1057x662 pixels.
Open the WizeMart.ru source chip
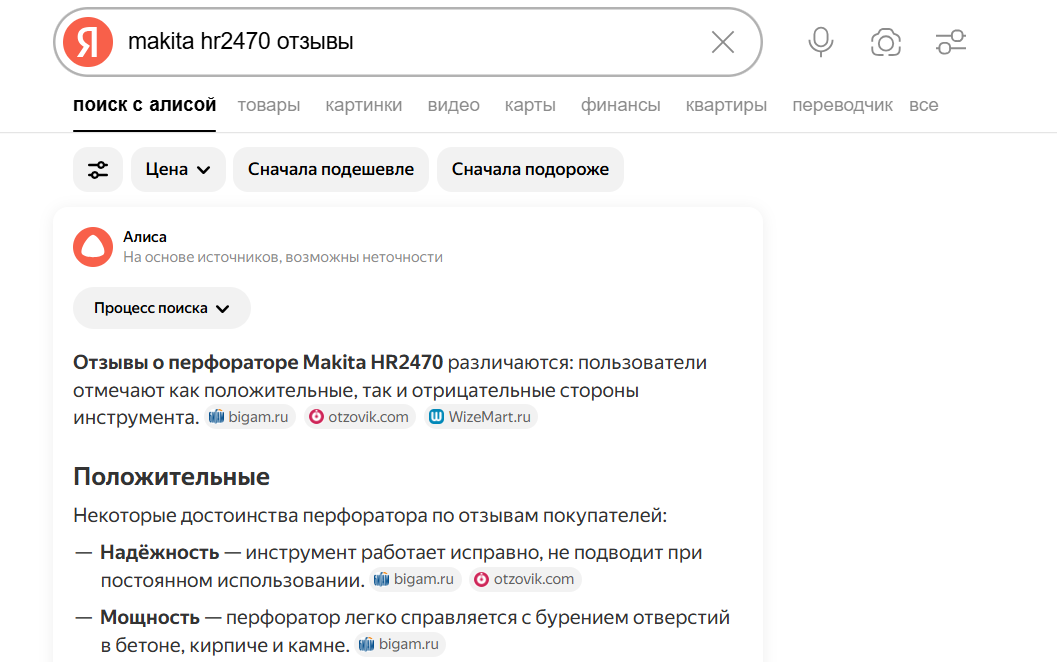click(x=481, y=417)
